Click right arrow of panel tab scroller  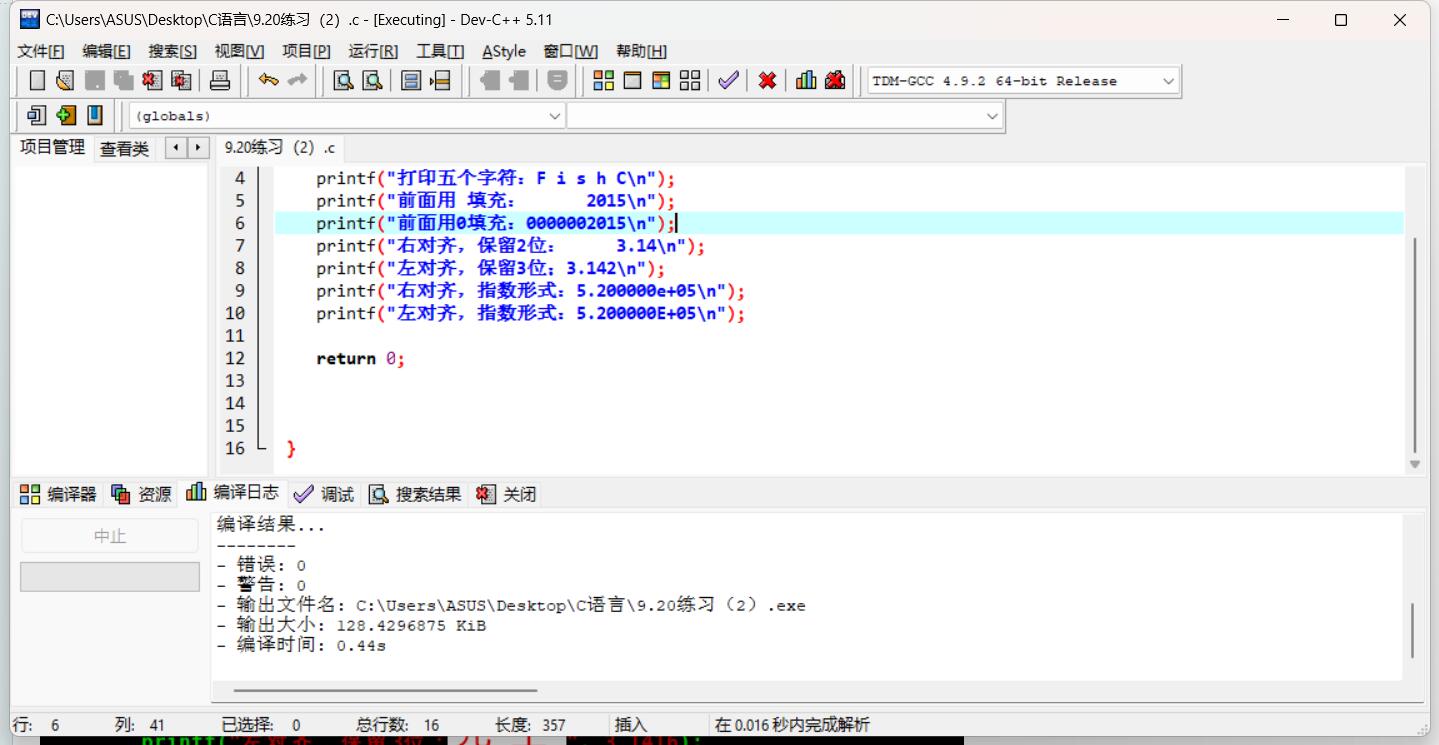[x=198, y=148]
